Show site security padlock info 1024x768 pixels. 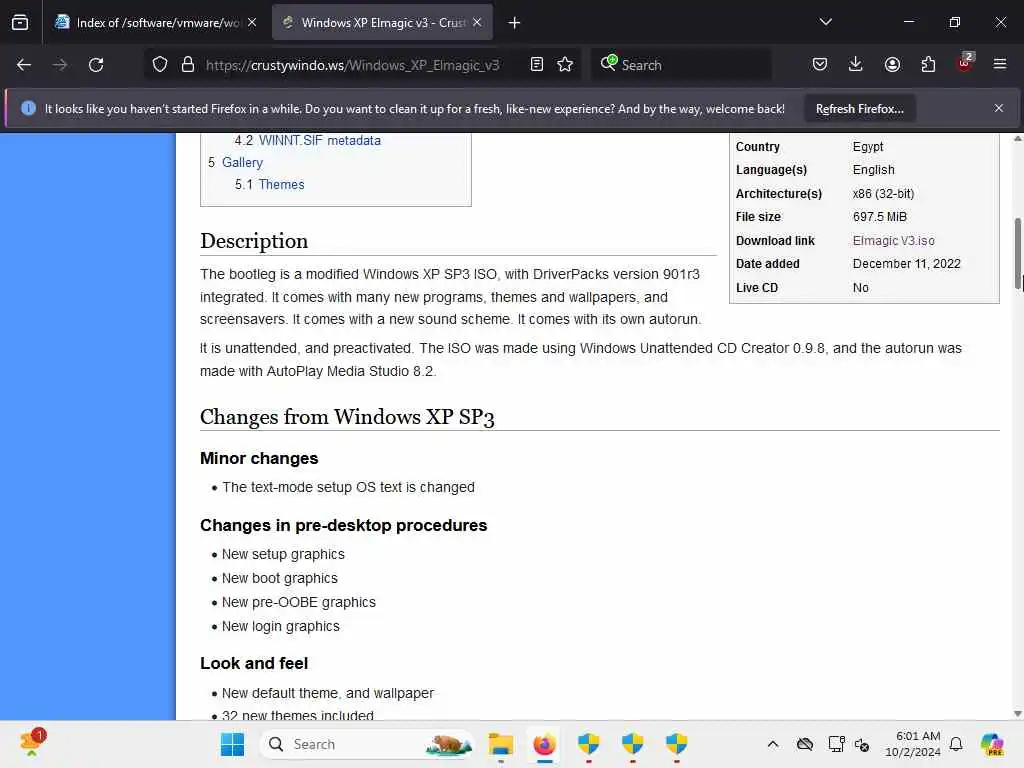pyautogui.click(x=187, y=65)
